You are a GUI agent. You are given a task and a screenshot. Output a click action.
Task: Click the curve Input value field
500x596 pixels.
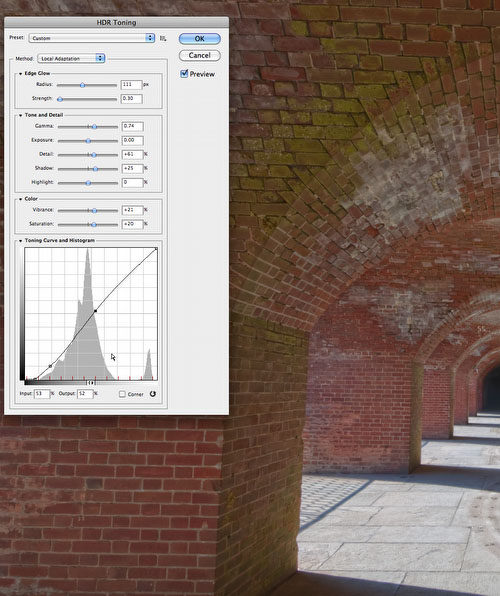tap(42, 394)
